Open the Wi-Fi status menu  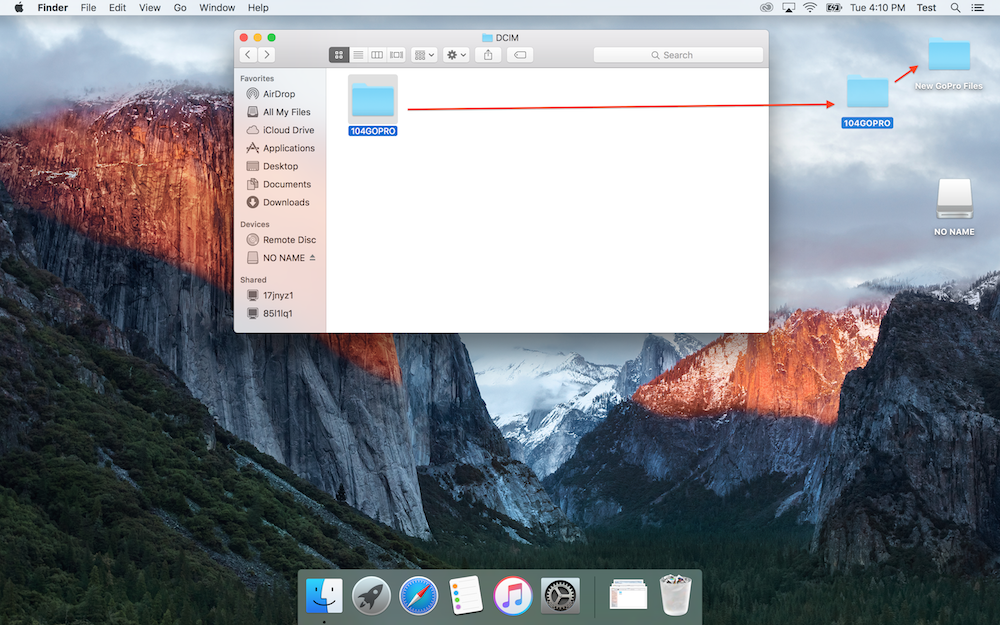coord(809,7)
